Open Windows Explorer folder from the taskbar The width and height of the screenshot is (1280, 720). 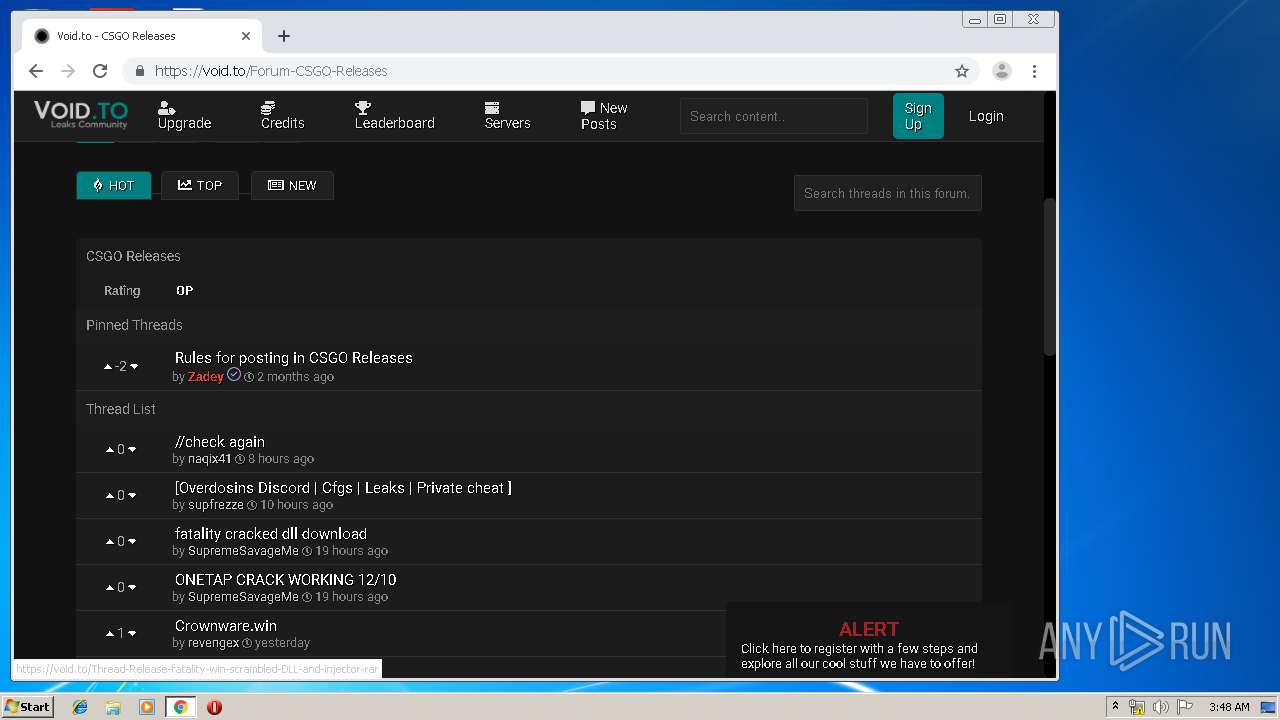pos(113,707)
